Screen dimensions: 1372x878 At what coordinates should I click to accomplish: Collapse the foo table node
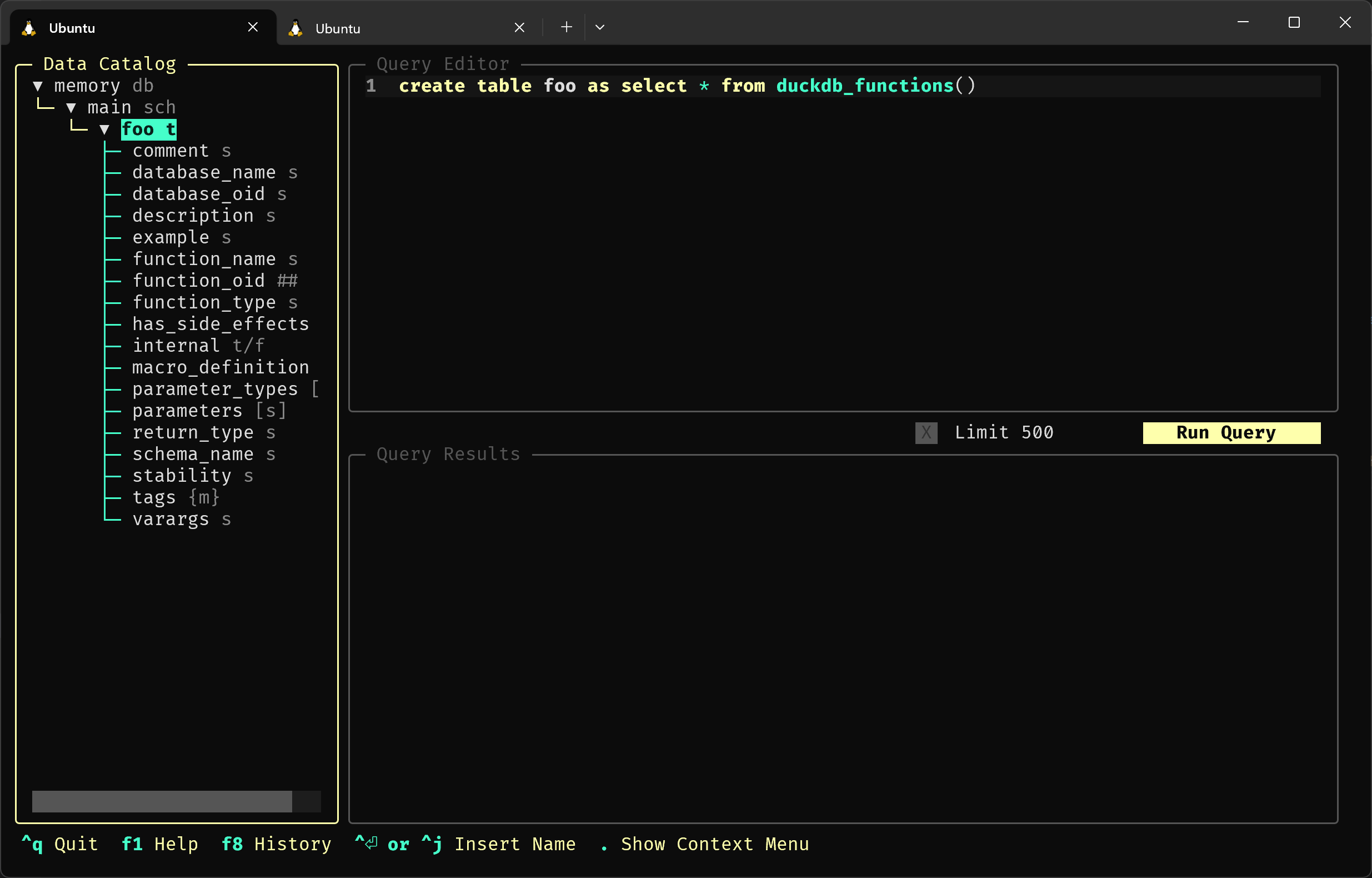105,129
